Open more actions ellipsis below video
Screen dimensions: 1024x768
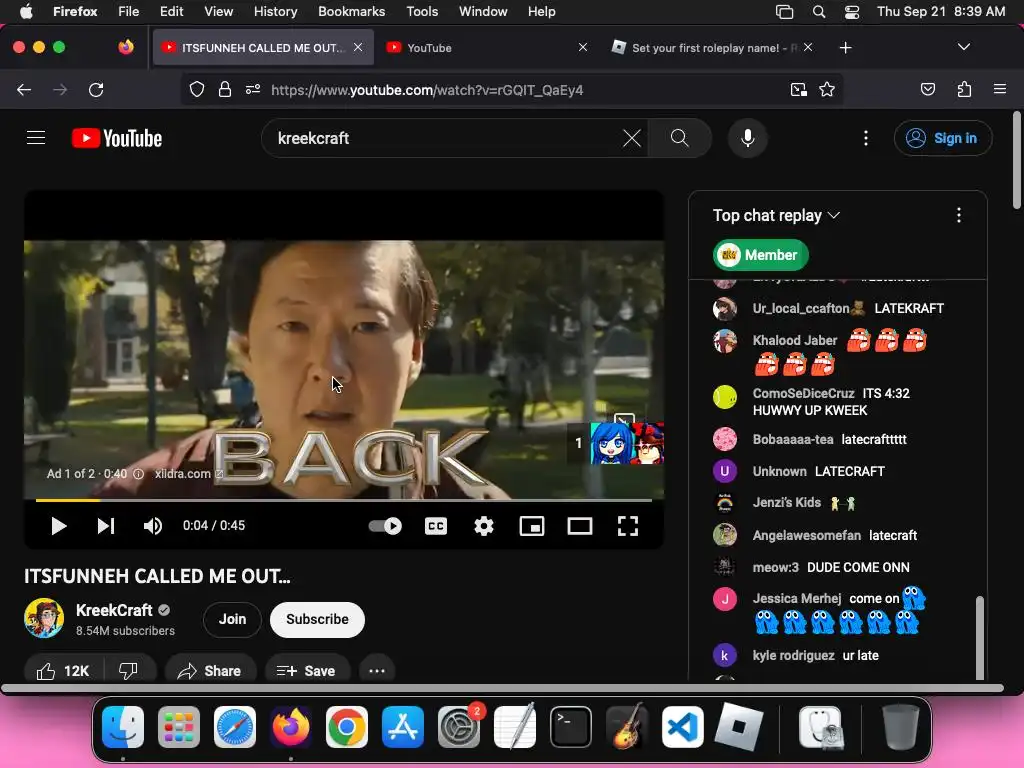click(x=377, y=671)
